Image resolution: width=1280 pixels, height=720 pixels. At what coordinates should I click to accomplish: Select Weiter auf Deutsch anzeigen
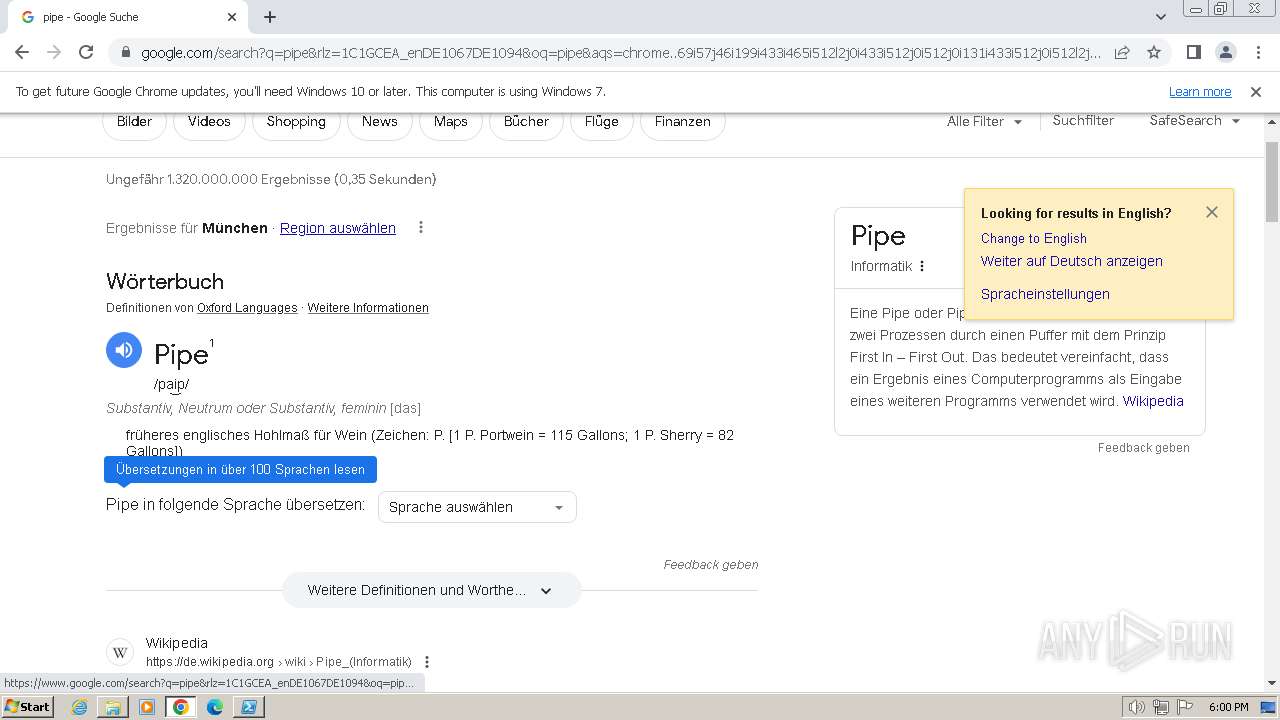[x=1072, y=261]
